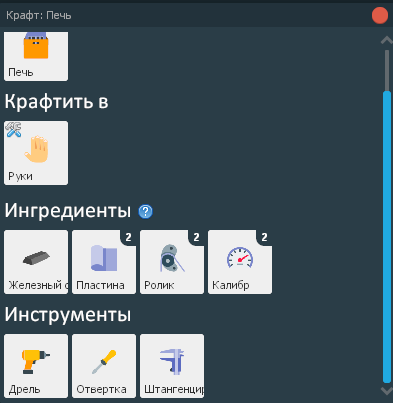Click the quantity badge on Пластина
The image size is (393, 403).
pyautogui.click(x=128, y=237)
